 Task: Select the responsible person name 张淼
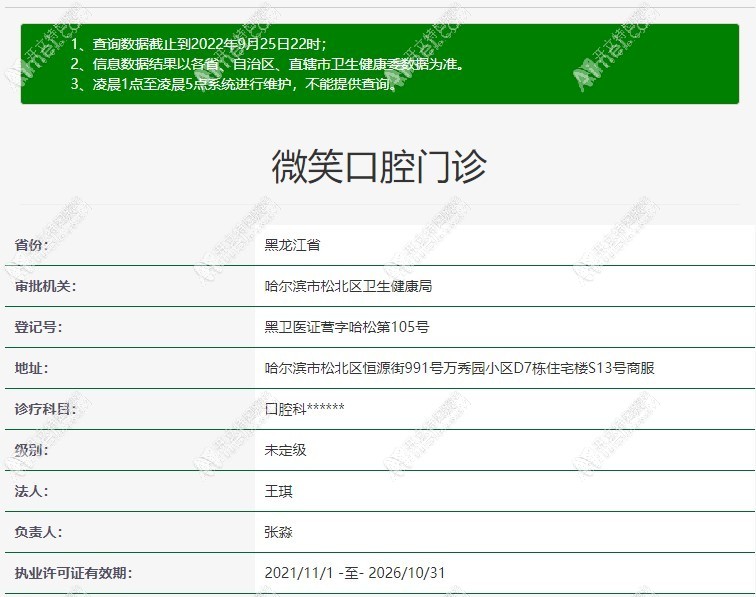tap(278, 532)
